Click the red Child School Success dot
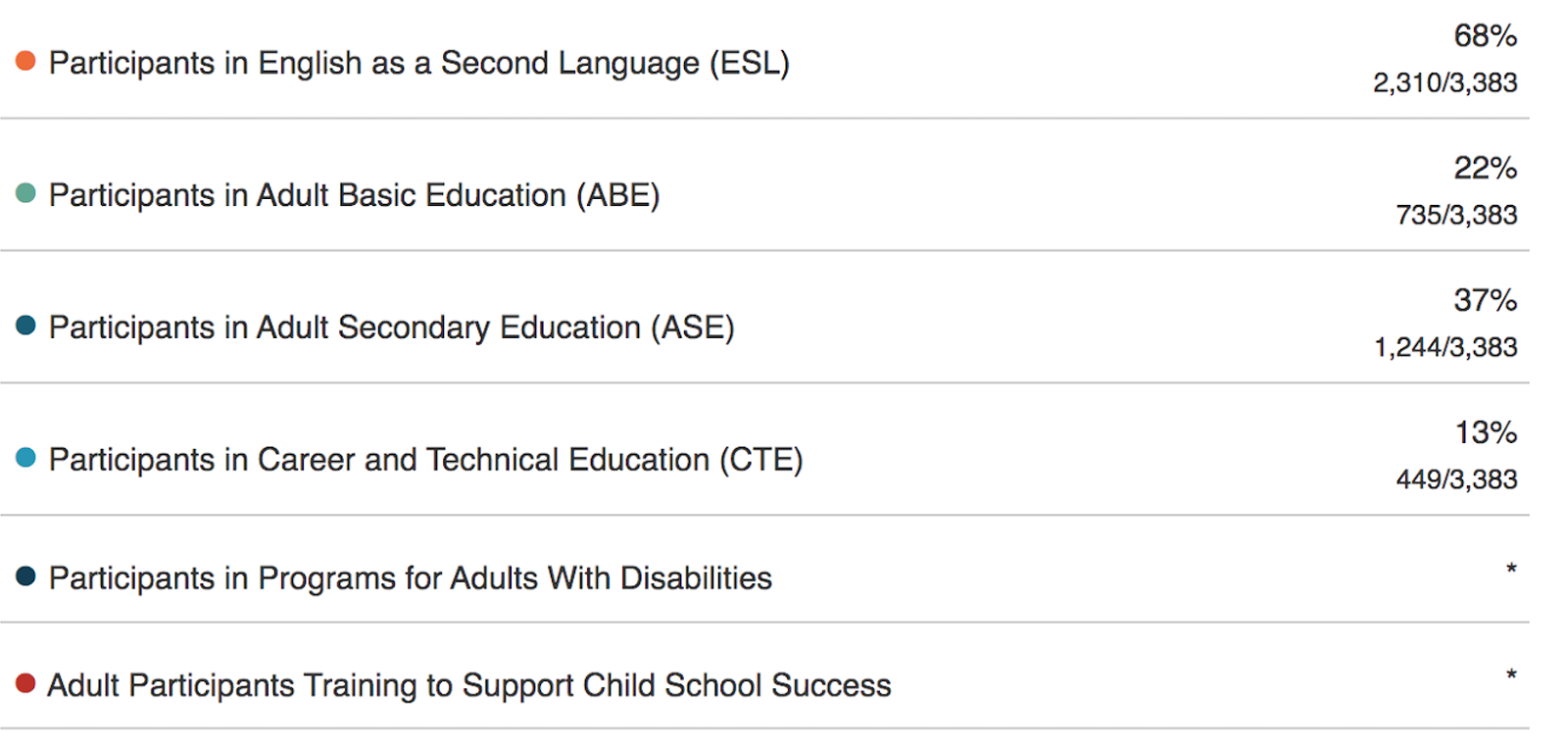 (25, 682)
